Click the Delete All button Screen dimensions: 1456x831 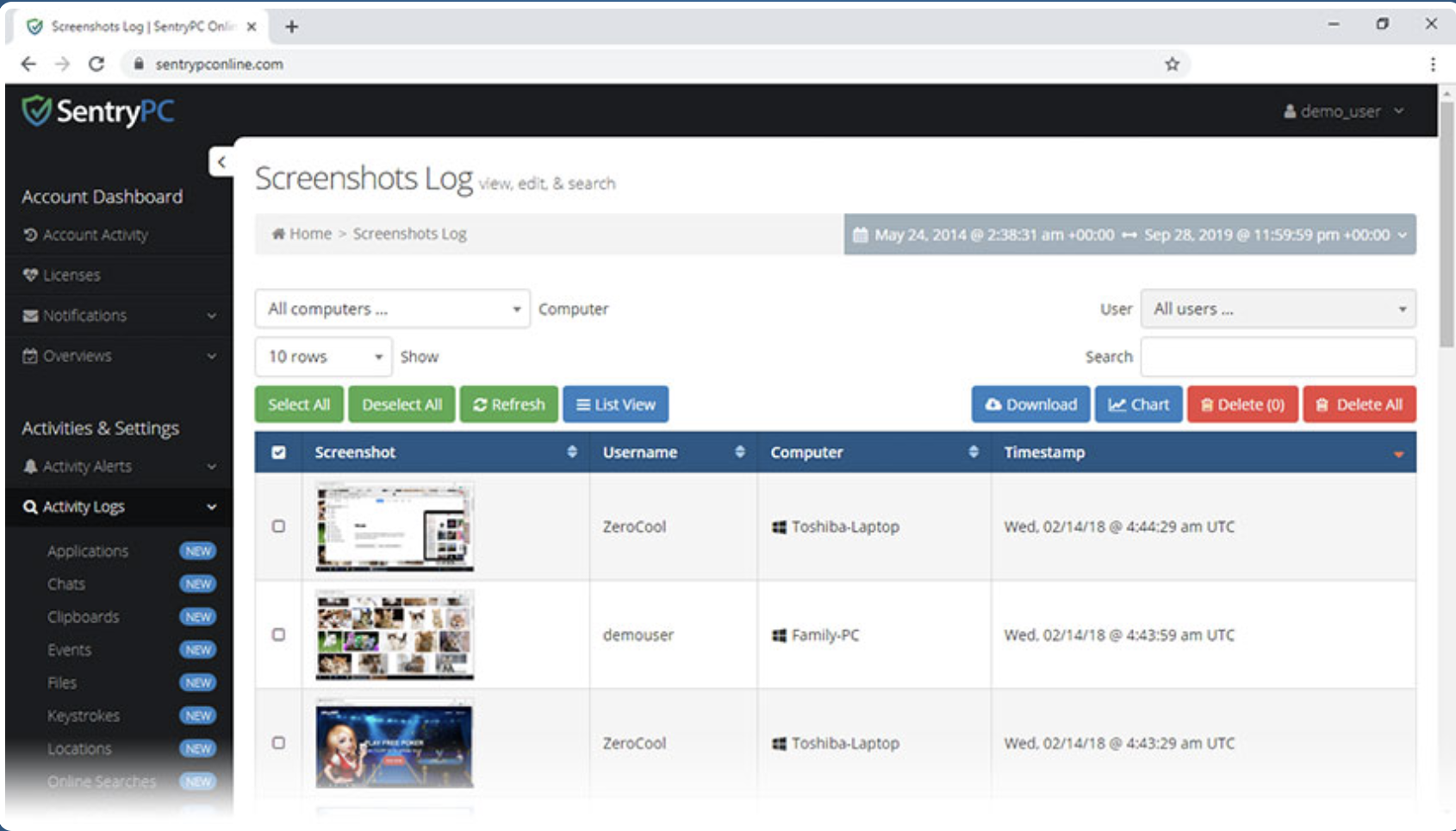click(1360, 404)
